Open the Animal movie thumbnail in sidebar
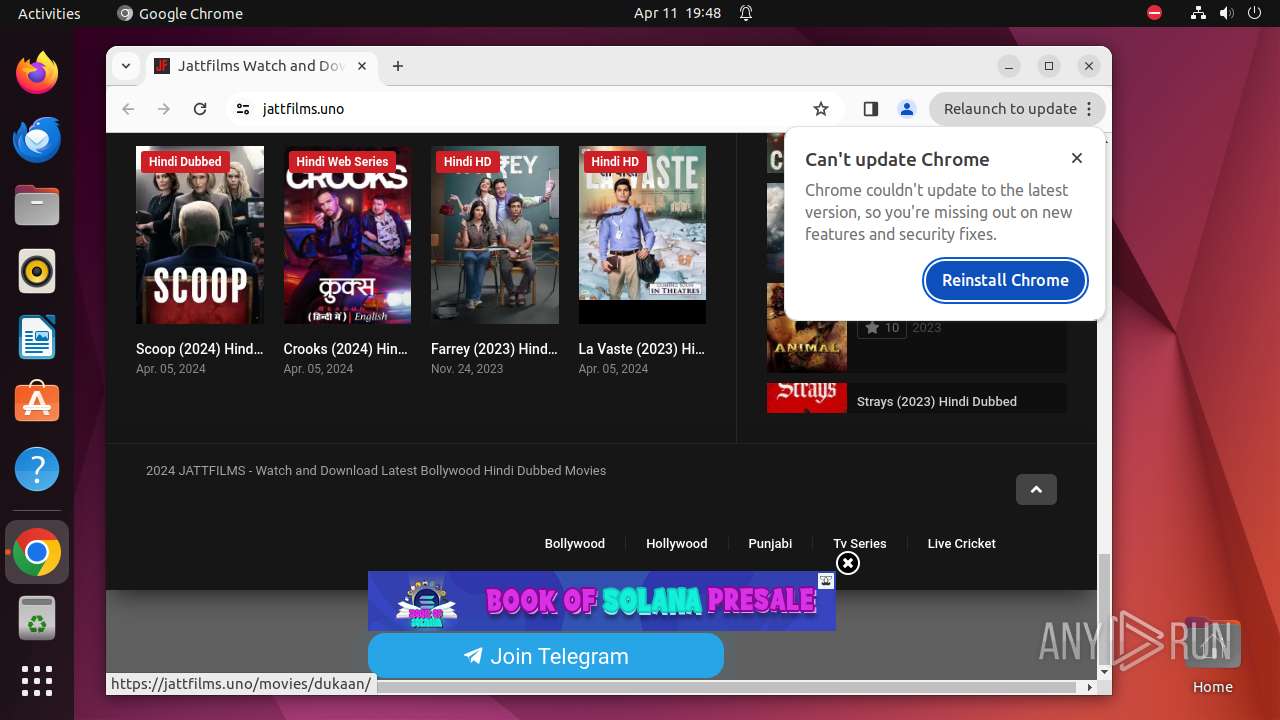 click(x=807, y=328)
